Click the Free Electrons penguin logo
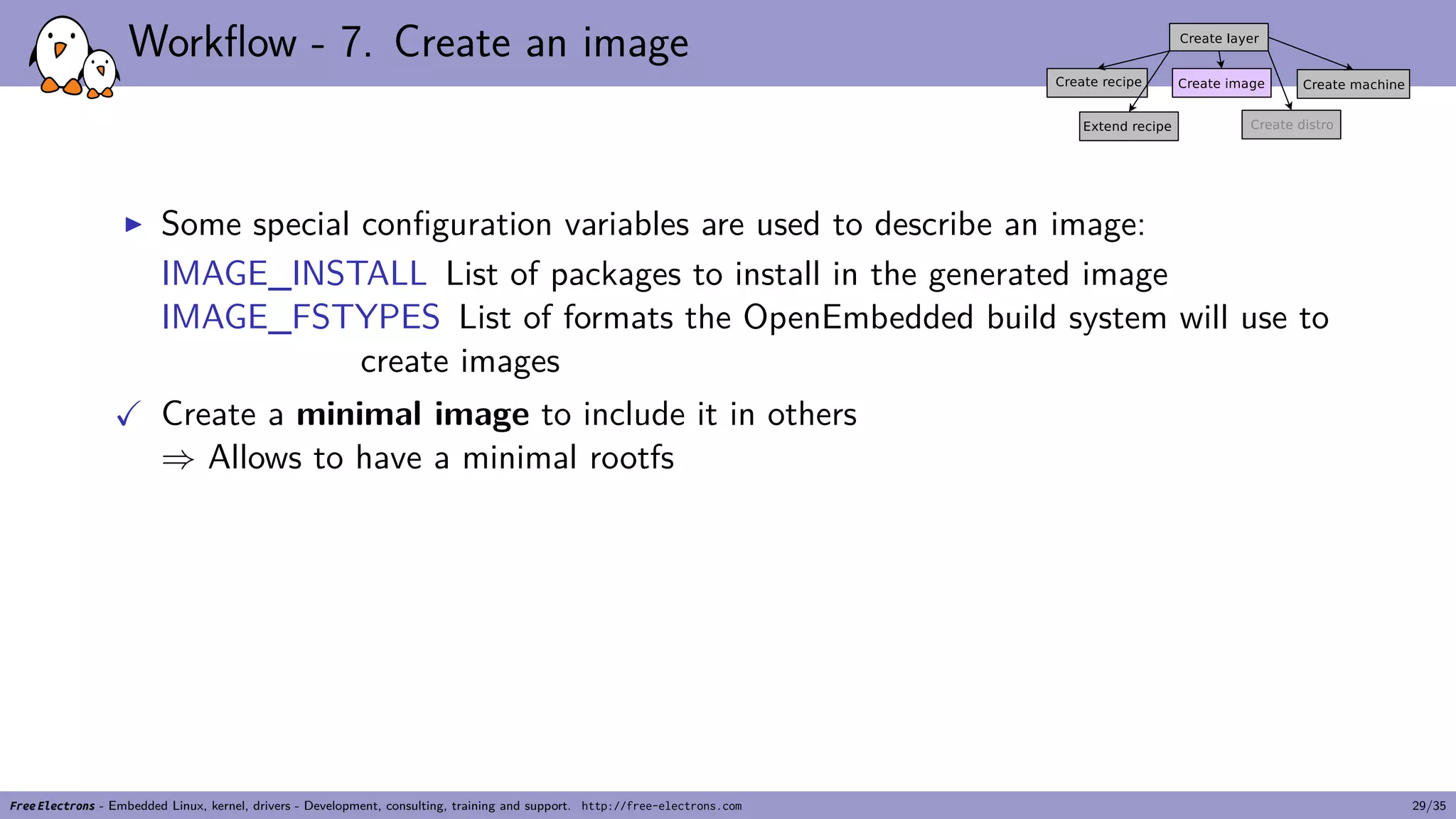This screenshot has width=1456, height=819. [x=74, y=57]
